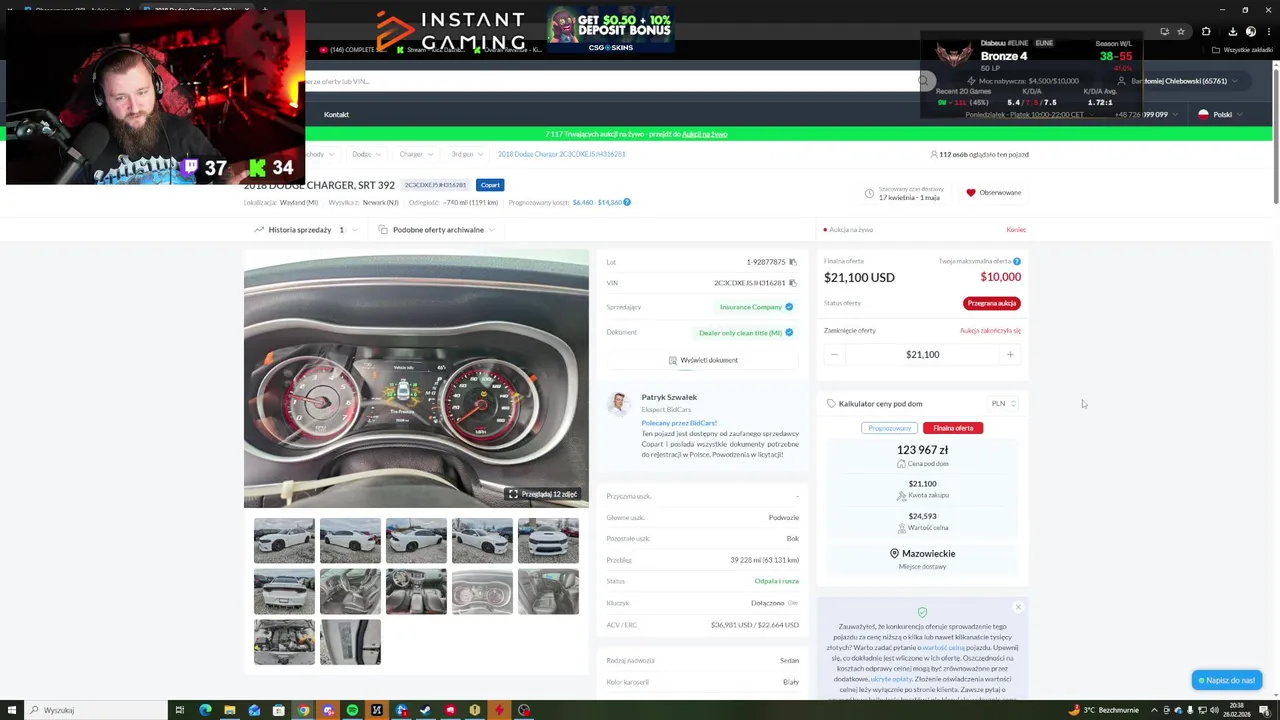The image size is (1280, 720).
Task: Click the verified badge next to Dealer only clean title
Action: [x=789, y=332]
